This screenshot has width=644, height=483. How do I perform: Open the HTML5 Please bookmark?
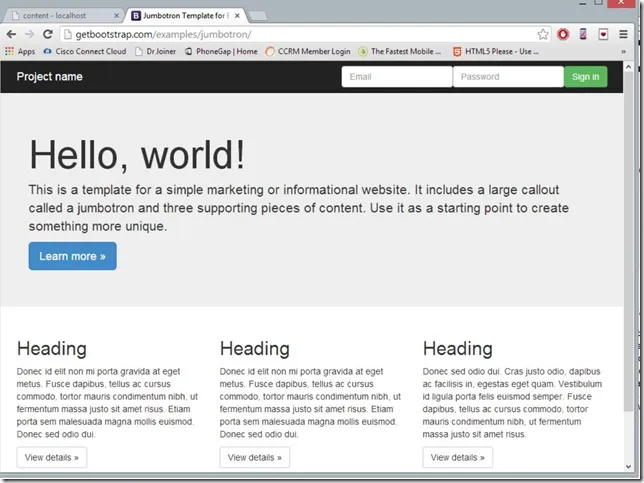coord(495,51)
